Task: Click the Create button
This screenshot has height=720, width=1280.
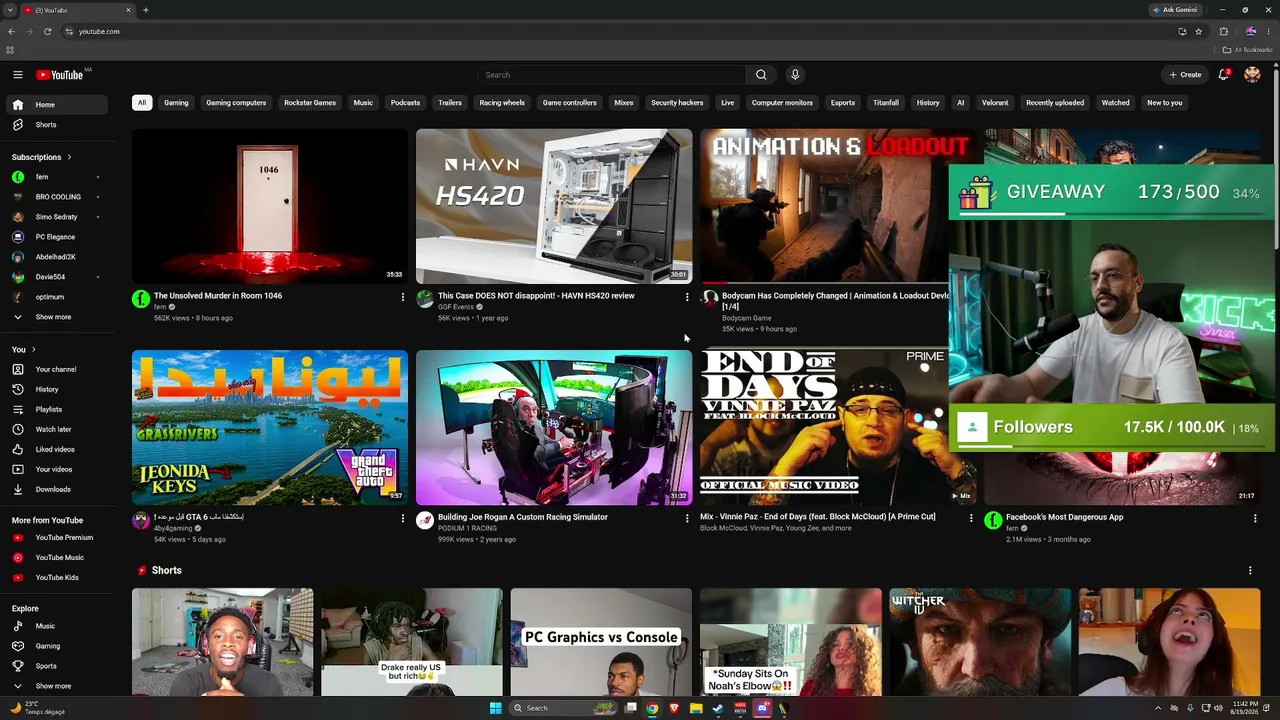Action: pos(1185,75)
